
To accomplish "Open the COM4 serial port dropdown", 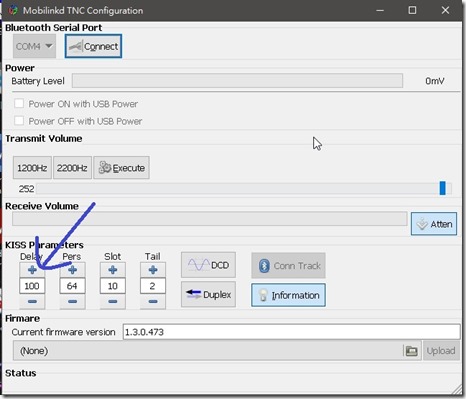I will (x=34, y=46).
